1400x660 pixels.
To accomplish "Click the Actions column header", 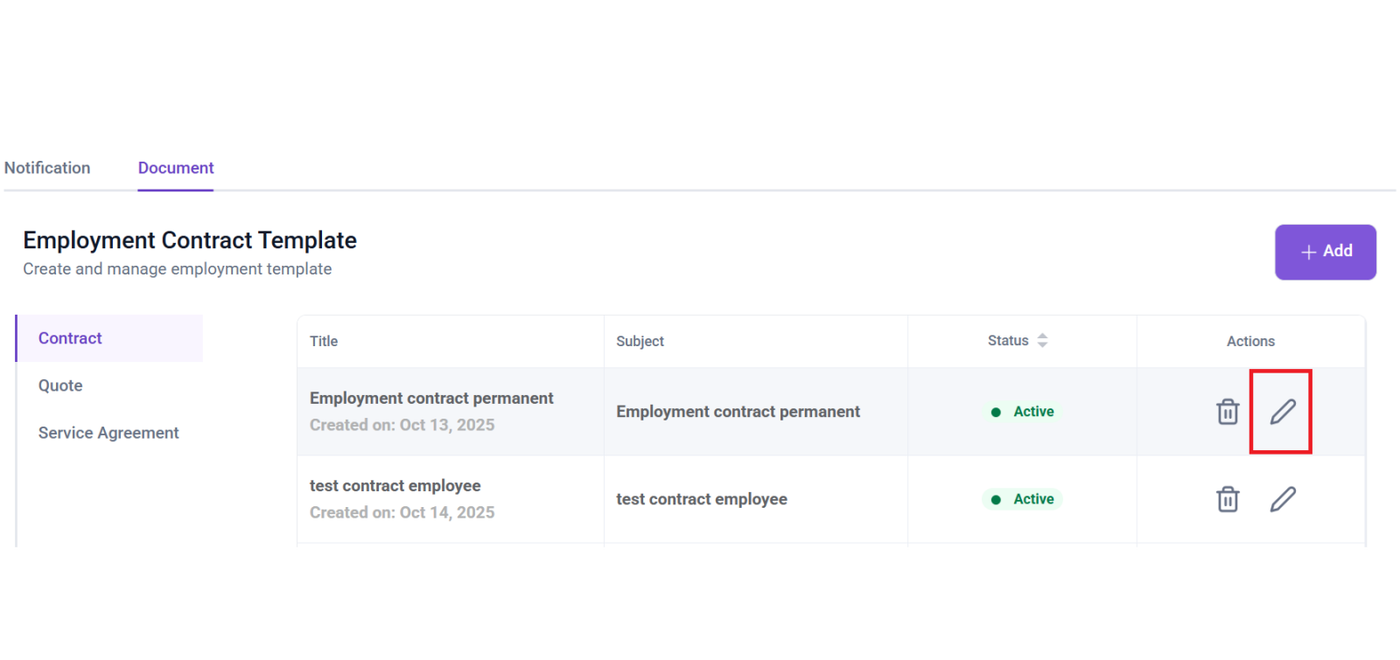I will pos(1250,341).
